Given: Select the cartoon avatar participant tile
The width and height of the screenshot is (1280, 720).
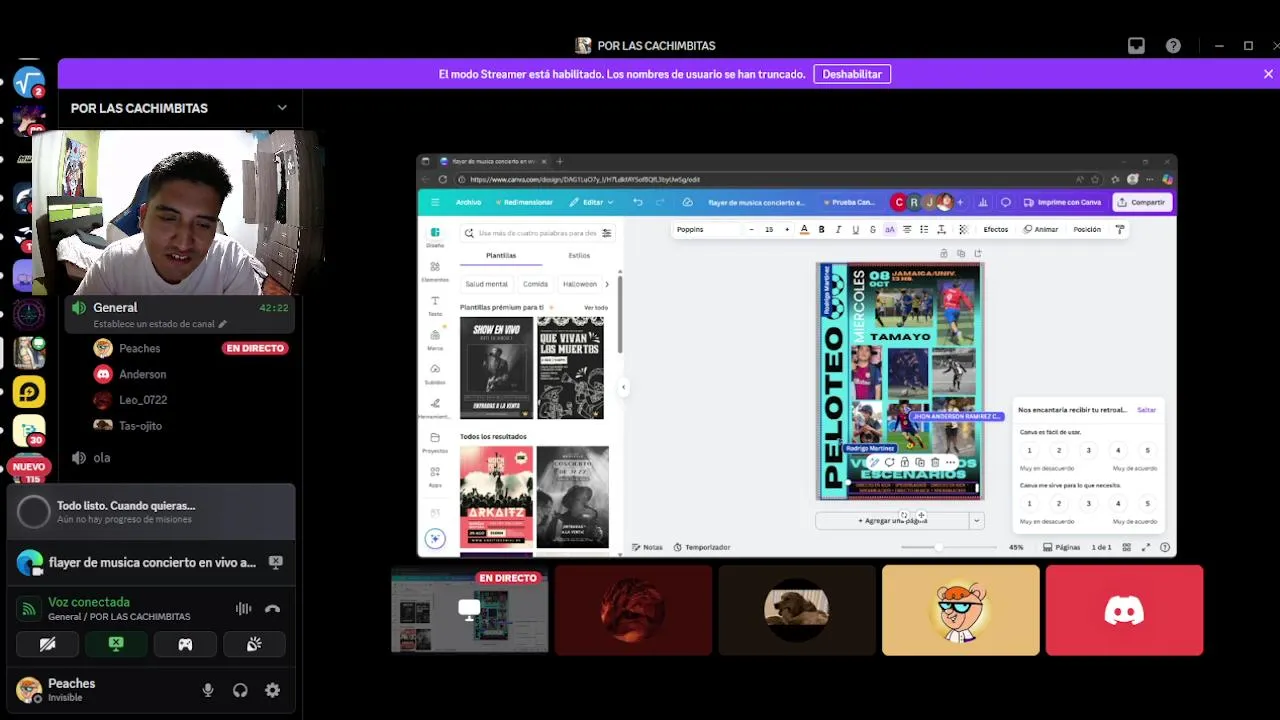Looking at the screenshot, I should [960, 610].
